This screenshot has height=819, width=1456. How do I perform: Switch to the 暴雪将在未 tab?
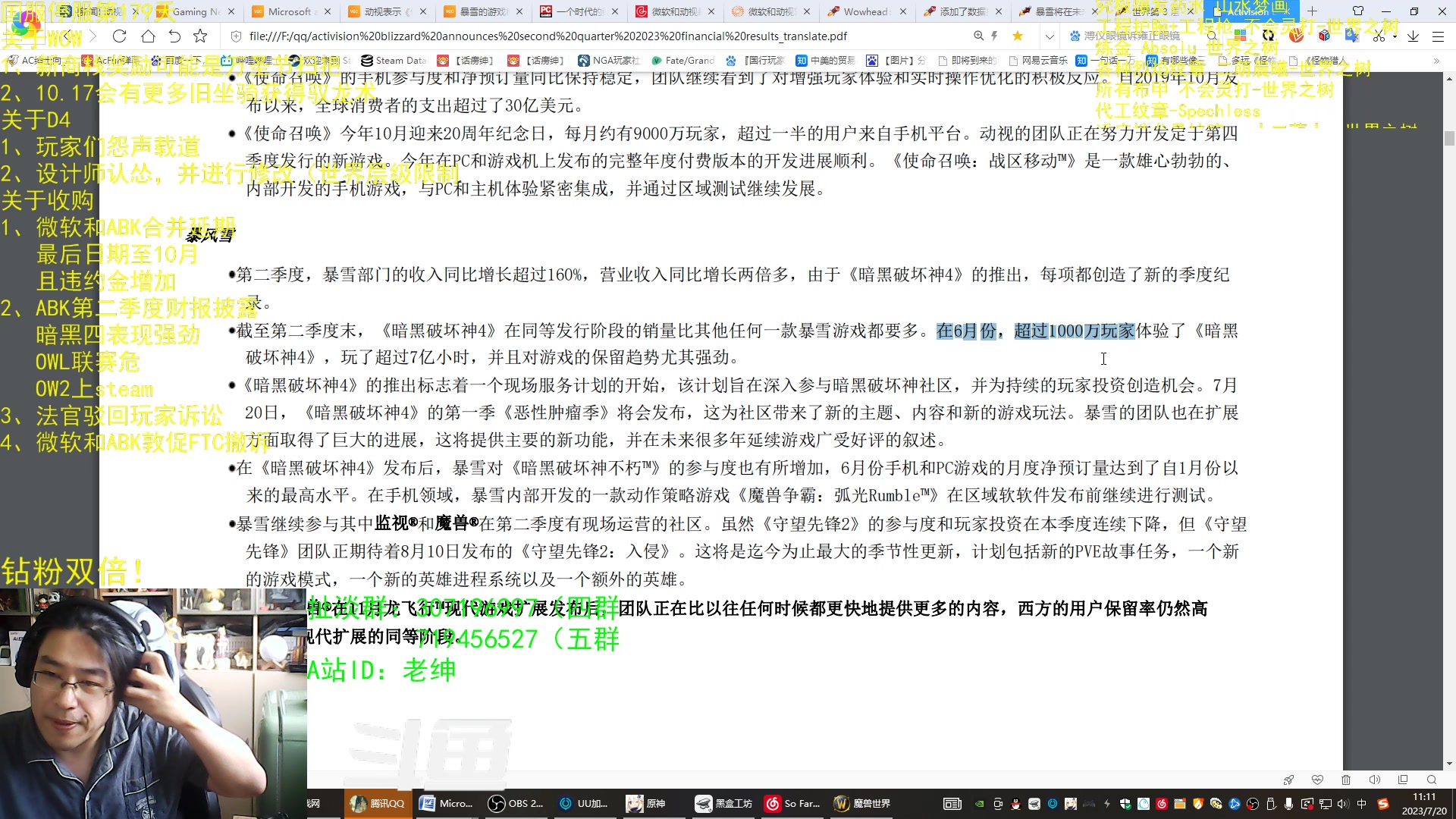click(x=1059, y=11)
